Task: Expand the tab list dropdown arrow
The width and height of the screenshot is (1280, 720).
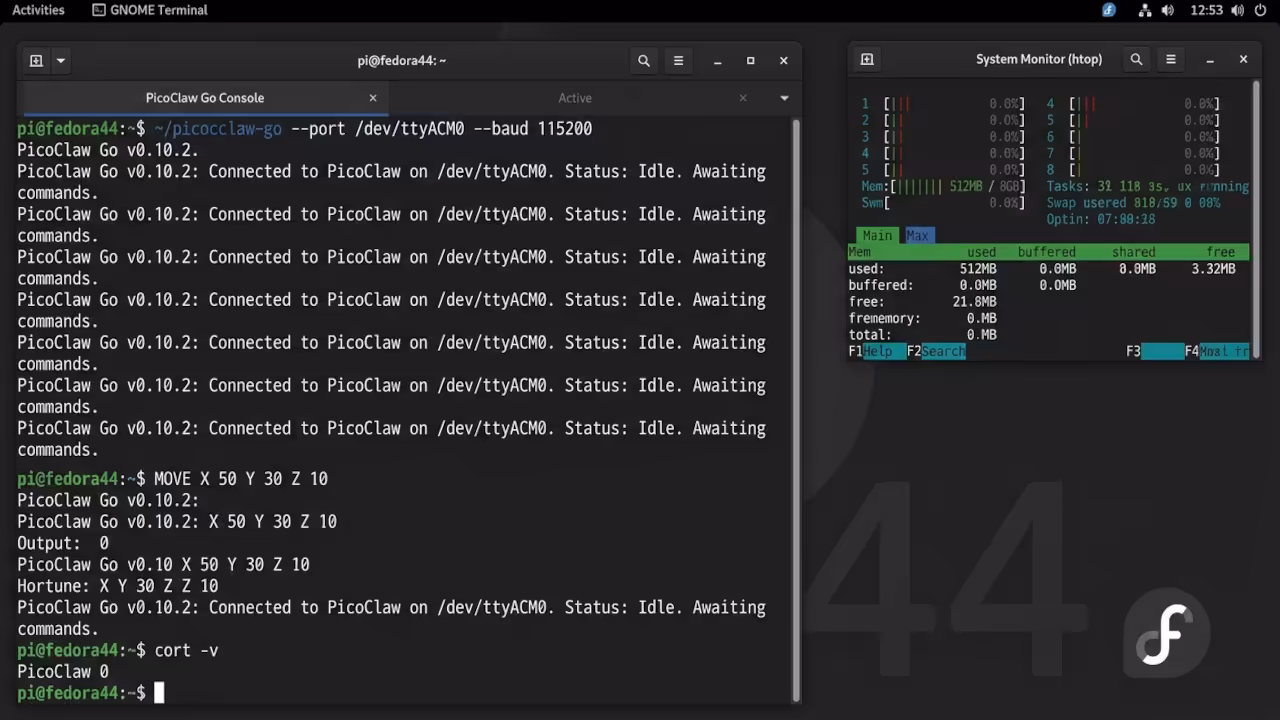Action: (x=784, y=98)
